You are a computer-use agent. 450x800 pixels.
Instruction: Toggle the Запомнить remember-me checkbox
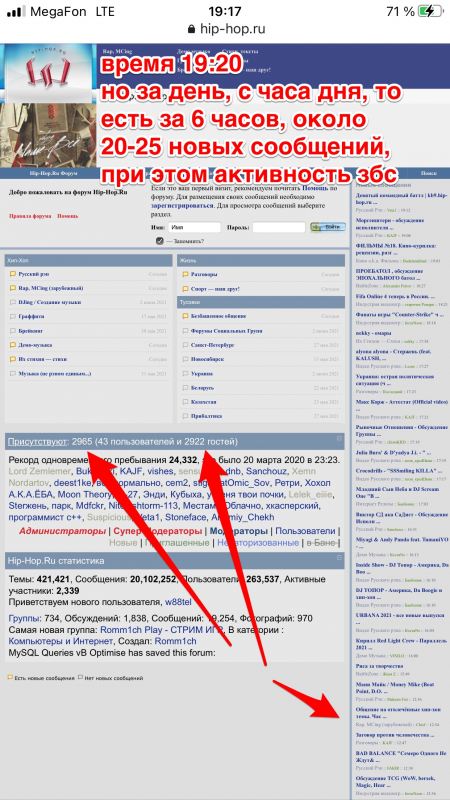point(160,241)
